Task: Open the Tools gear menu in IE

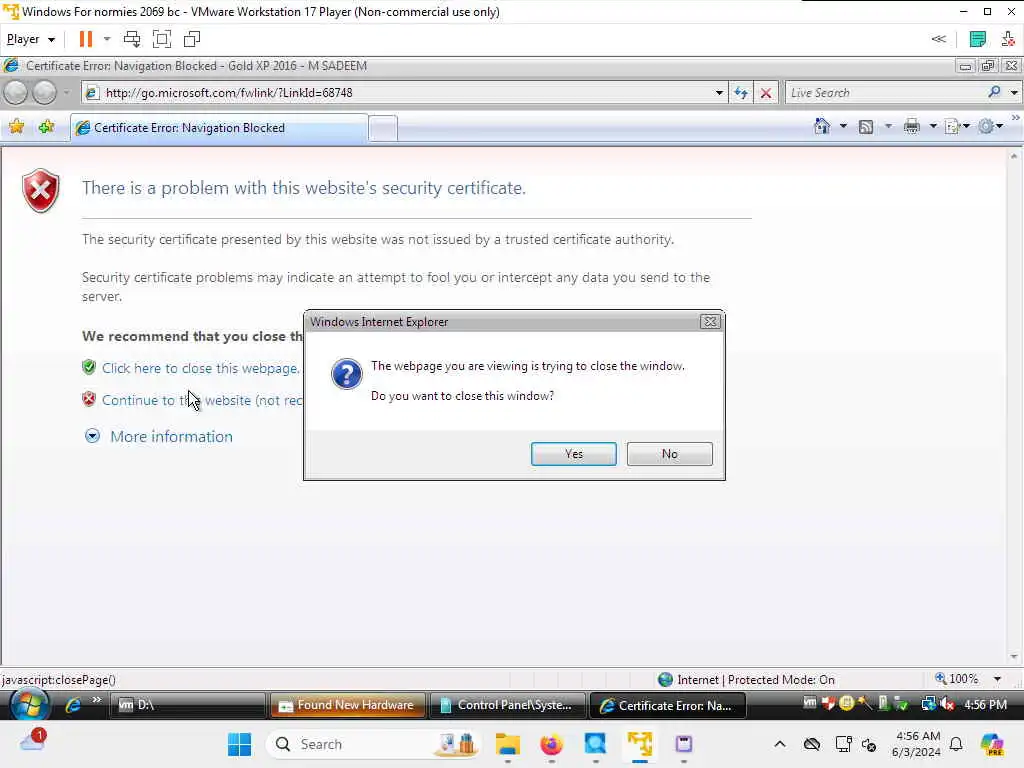Action: click(x=990, y=127)
